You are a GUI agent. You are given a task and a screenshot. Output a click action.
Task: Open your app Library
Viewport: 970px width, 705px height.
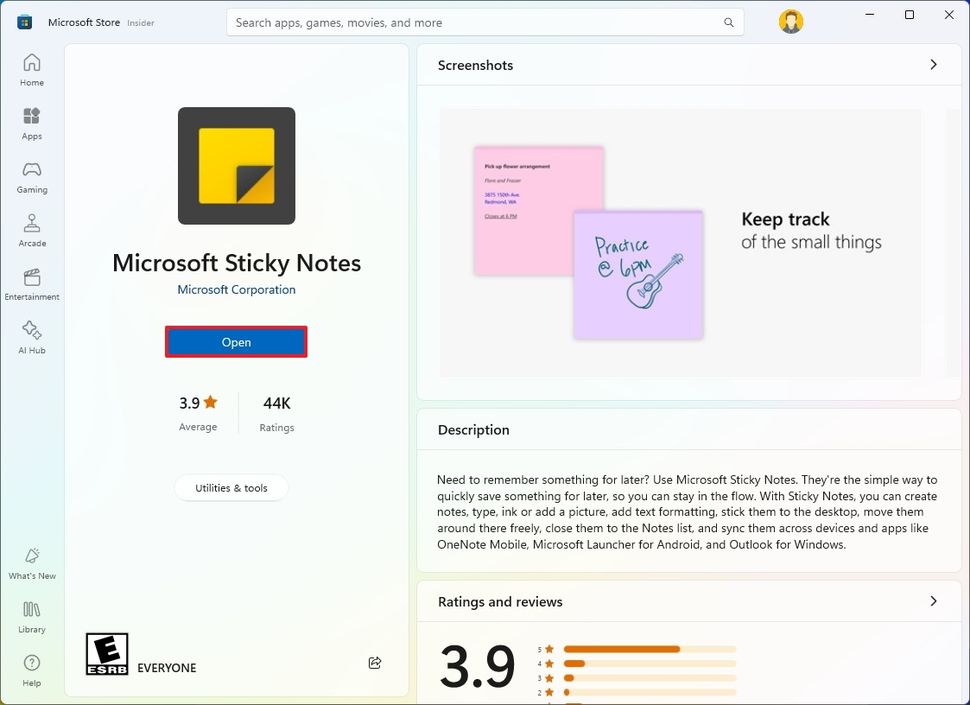tap(31, 615)
